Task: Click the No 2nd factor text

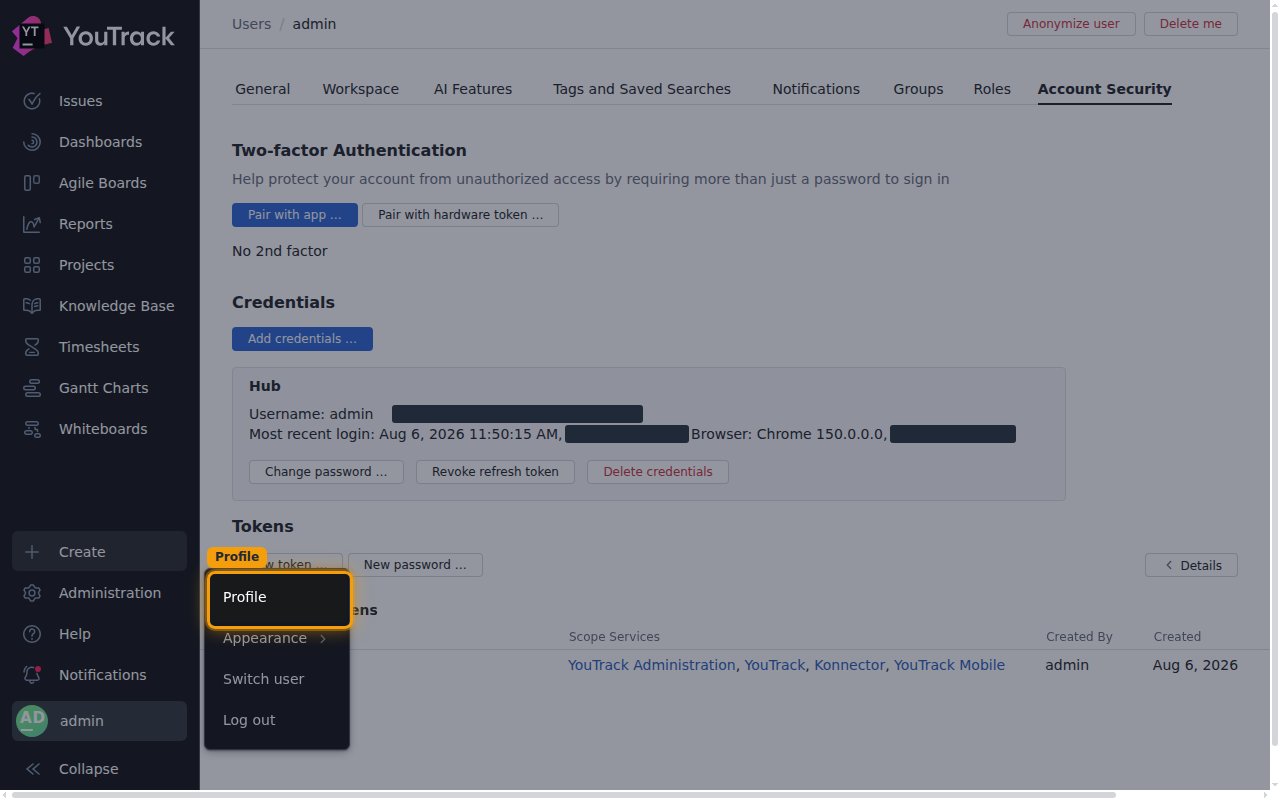Action: tap(280, 251)
